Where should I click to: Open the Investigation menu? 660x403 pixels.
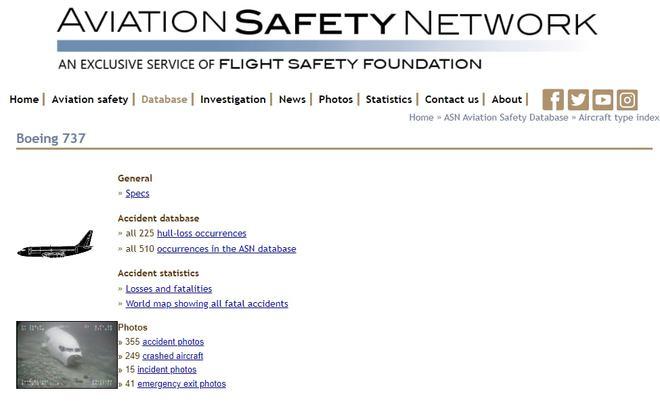[x=233, y=99]
